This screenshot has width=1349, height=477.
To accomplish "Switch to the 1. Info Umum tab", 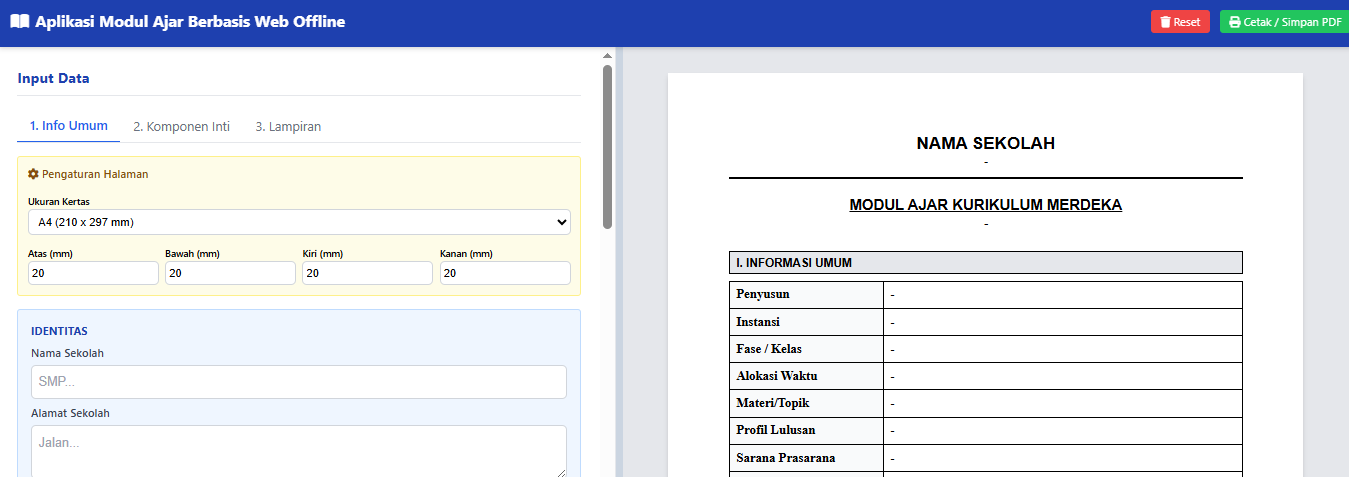I will click(x=69, y=126).
